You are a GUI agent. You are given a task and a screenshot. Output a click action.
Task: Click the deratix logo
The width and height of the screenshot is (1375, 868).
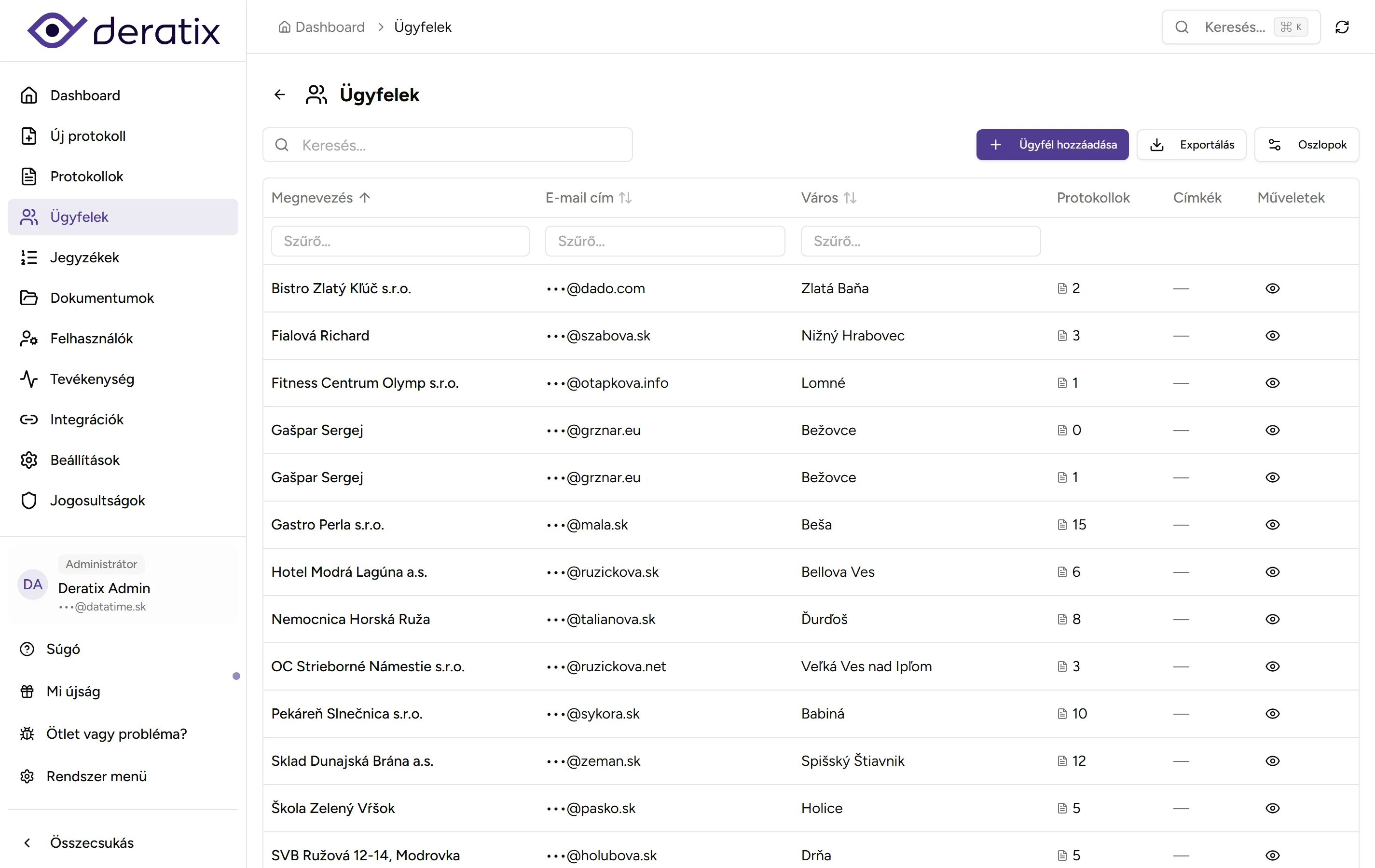[x=124, y=30]
